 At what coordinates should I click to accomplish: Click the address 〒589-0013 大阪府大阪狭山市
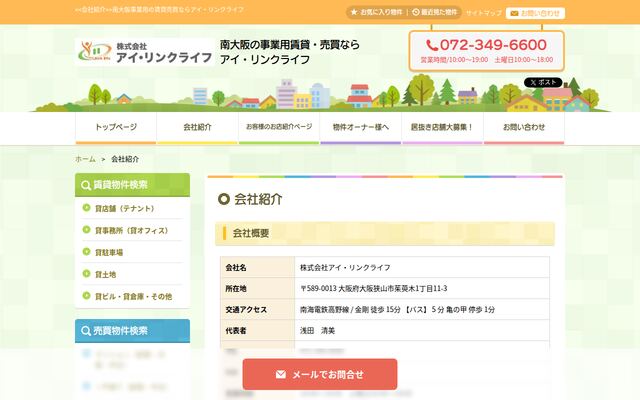coord(373,289)
